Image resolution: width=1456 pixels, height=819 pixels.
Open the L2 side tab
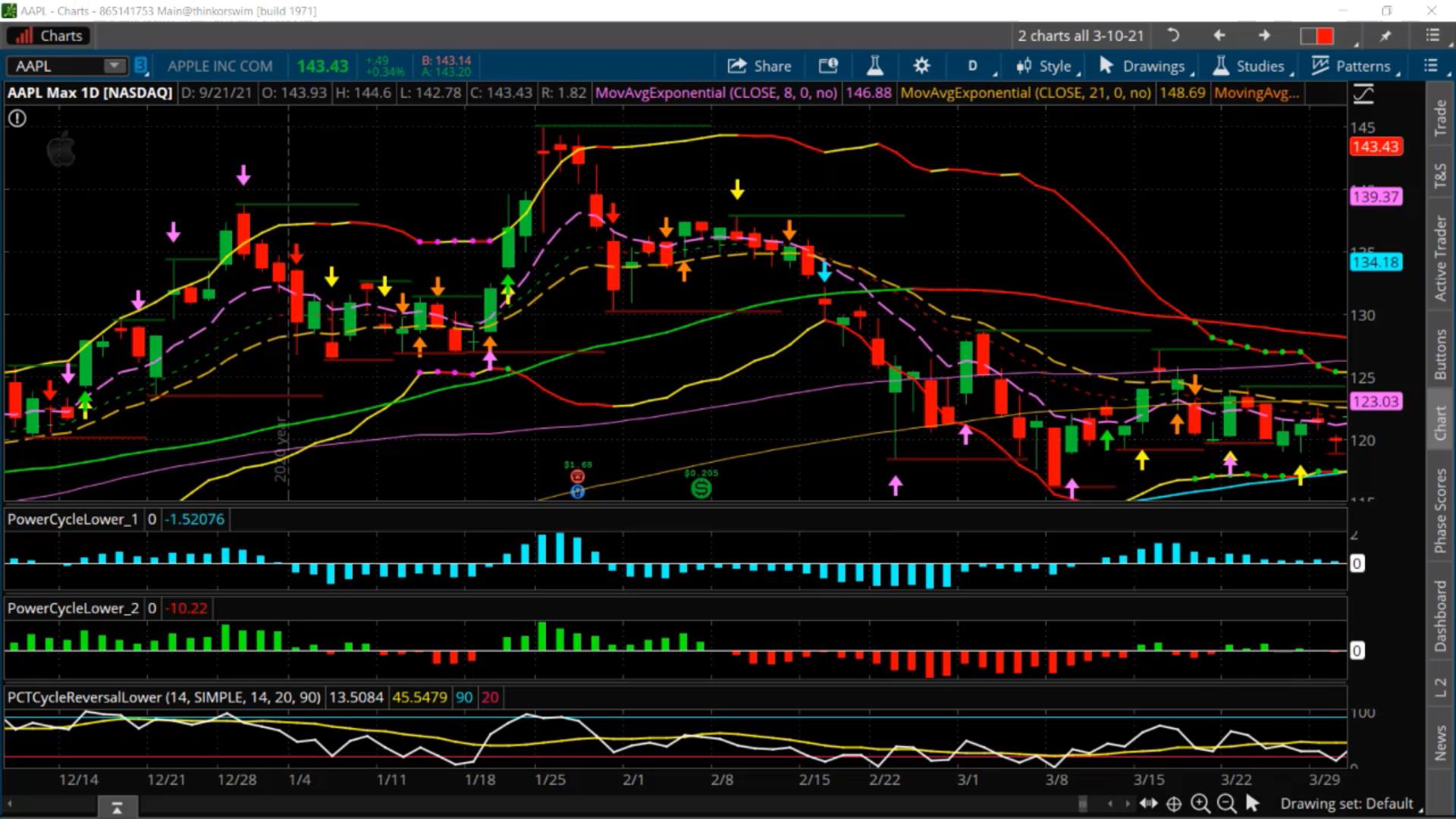click(x=1440, y=688)
